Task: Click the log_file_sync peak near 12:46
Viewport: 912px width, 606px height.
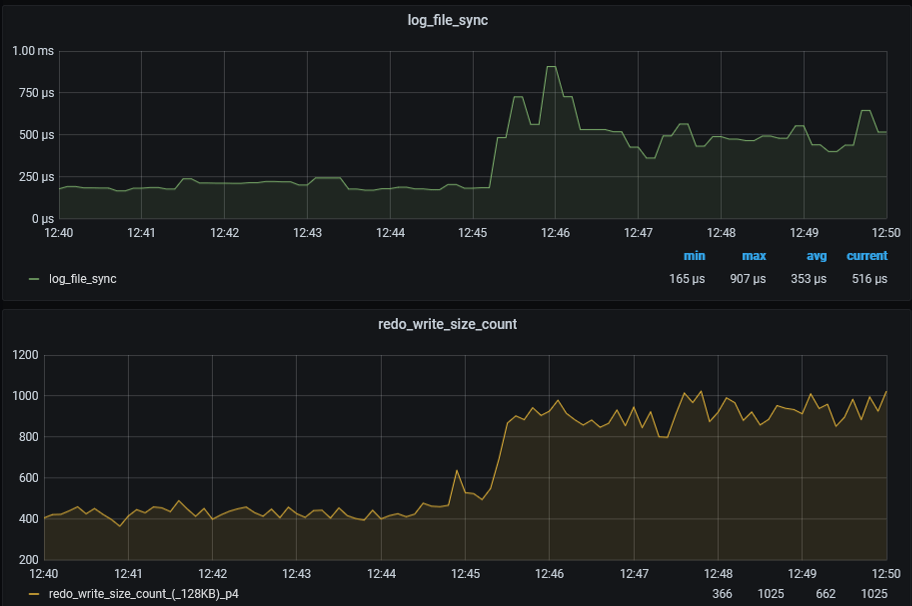Action: (551, 67)
